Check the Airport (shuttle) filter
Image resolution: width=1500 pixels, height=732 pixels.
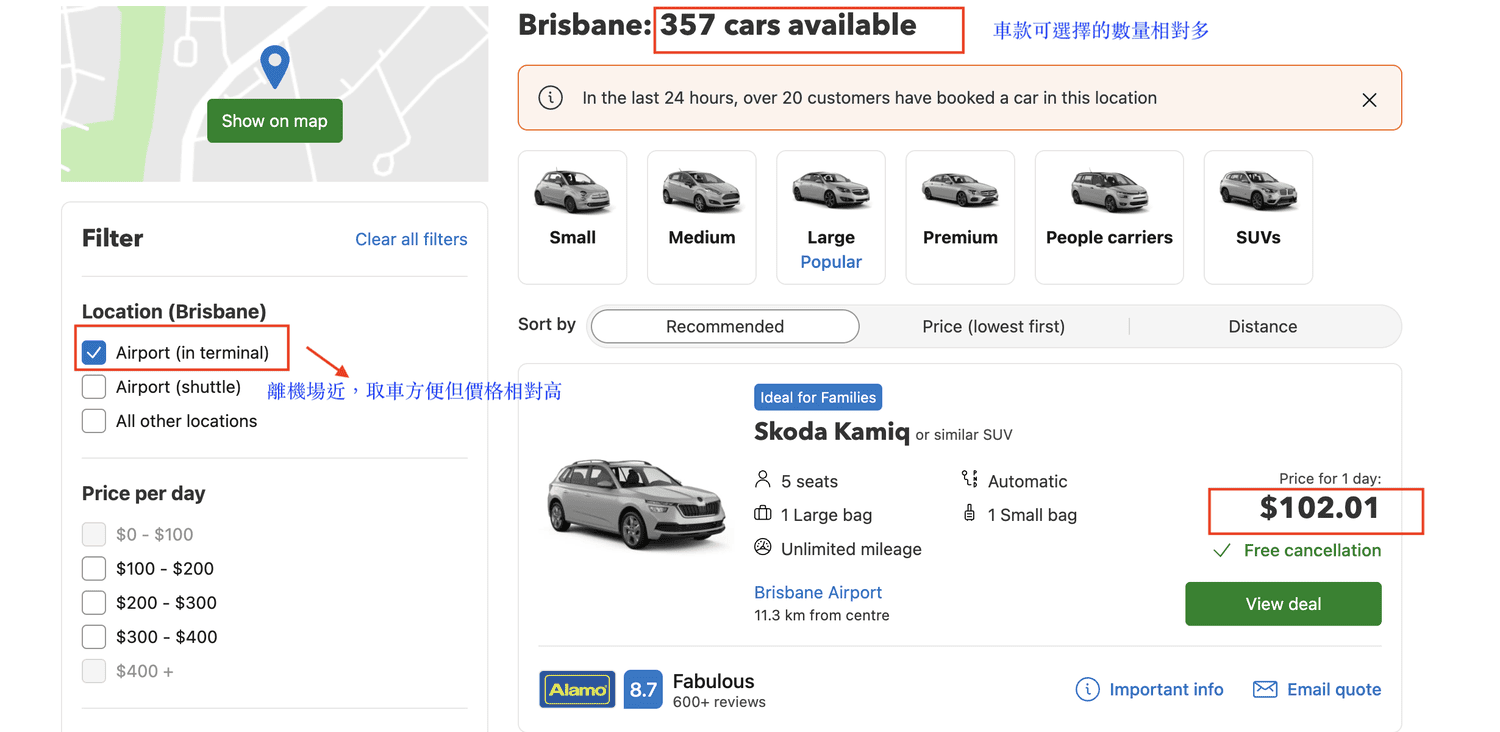point(94,387)
